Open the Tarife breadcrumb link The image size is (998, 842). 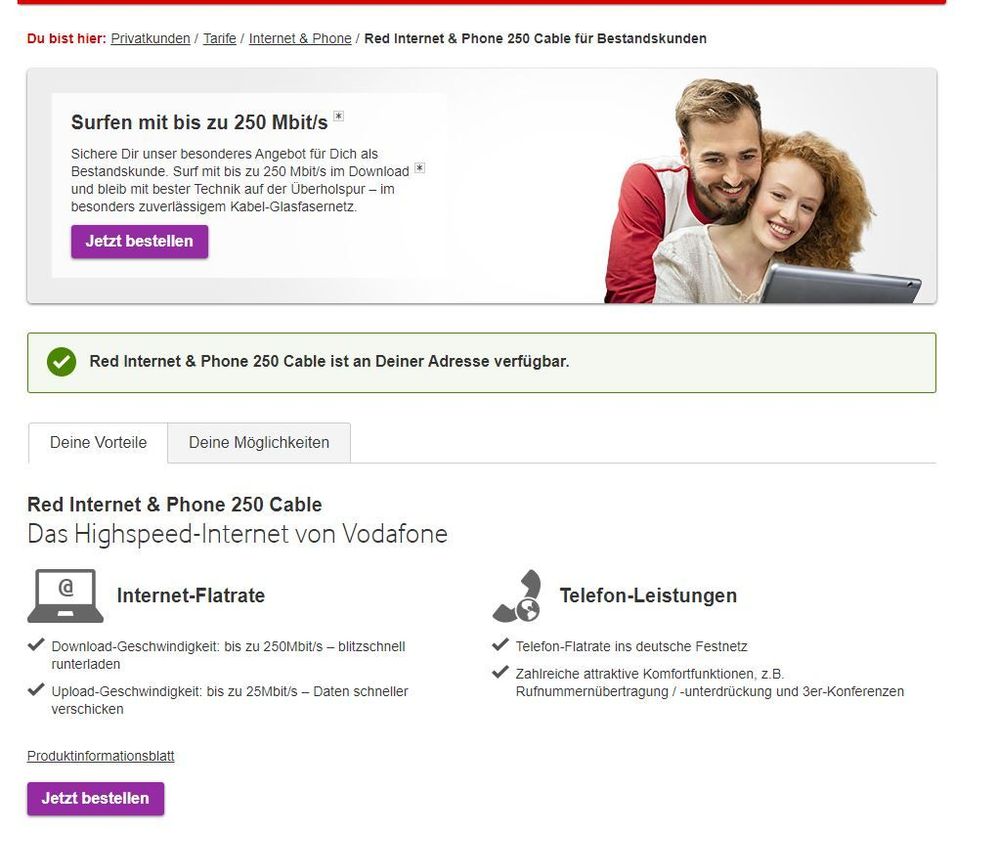click(220, 38)
